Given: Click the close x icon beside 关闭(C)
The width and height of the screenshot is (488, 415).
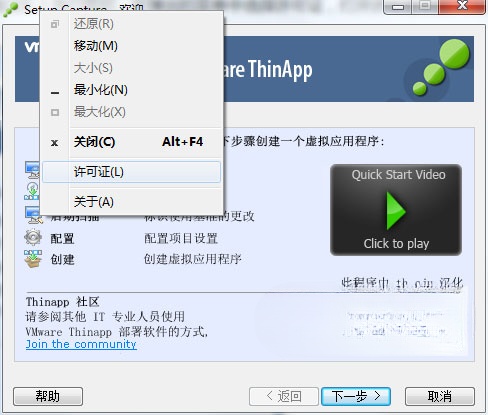Looking at the screenshot, I should [x=55, y=143].
